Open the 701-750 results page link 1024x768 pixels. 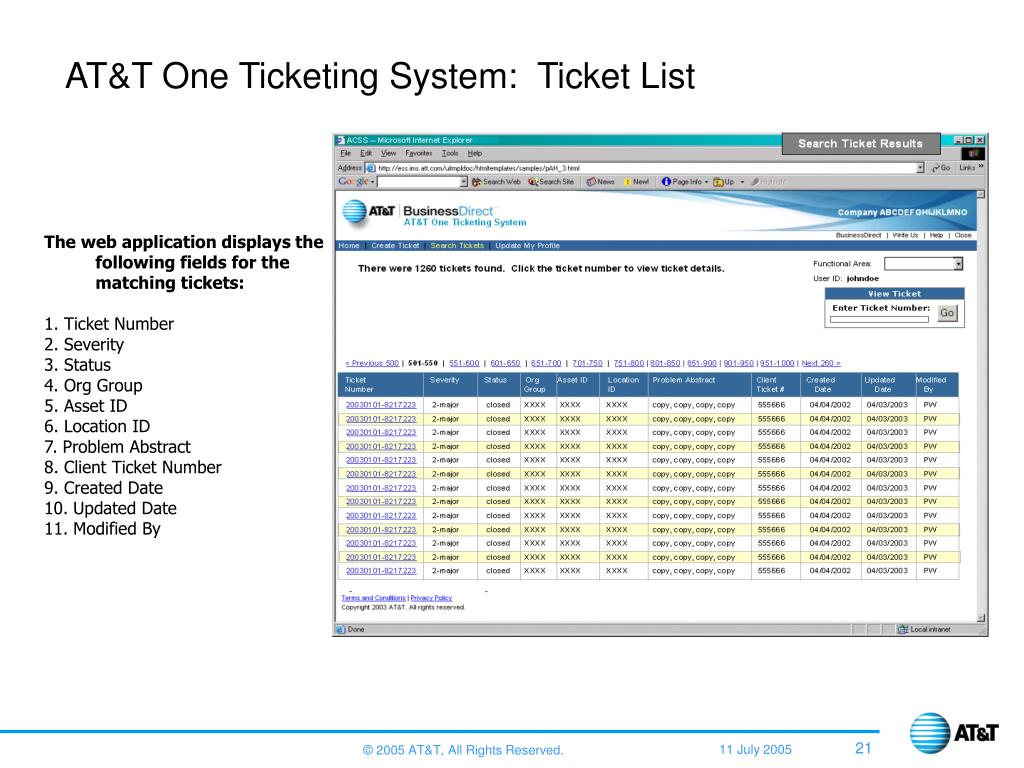coord(588,363)
